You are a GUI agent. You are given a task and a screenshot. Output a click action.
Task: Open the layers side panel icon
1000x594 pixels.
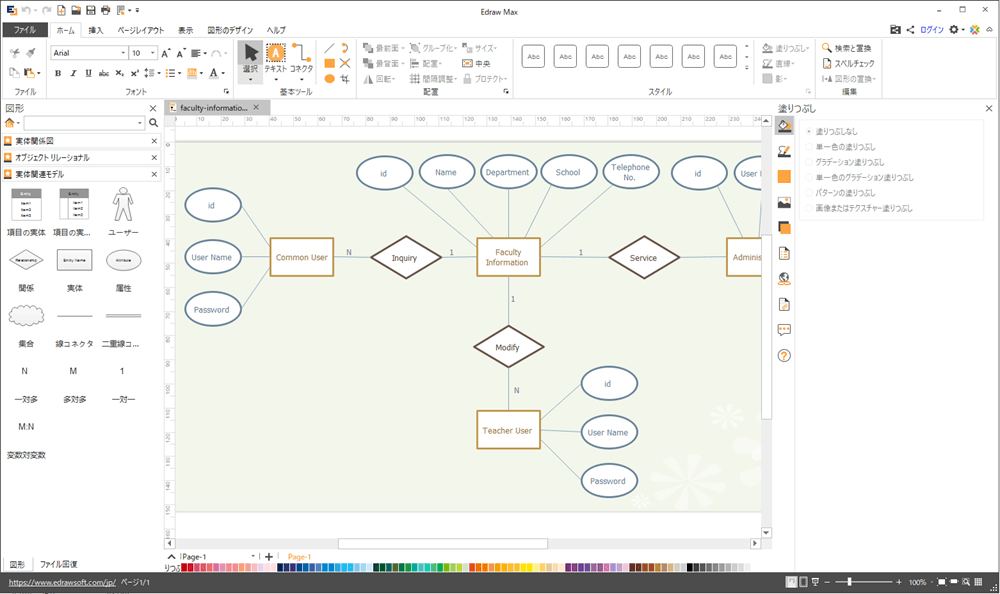click(x=784, y=228)
